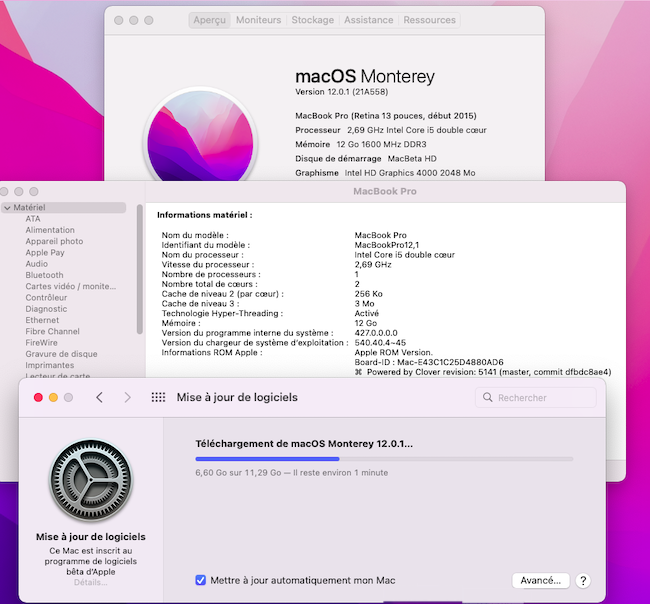Screen dimensions: 650x604
Task: Select Appareil photo in the sidebar
Action: tap(54, 241)
